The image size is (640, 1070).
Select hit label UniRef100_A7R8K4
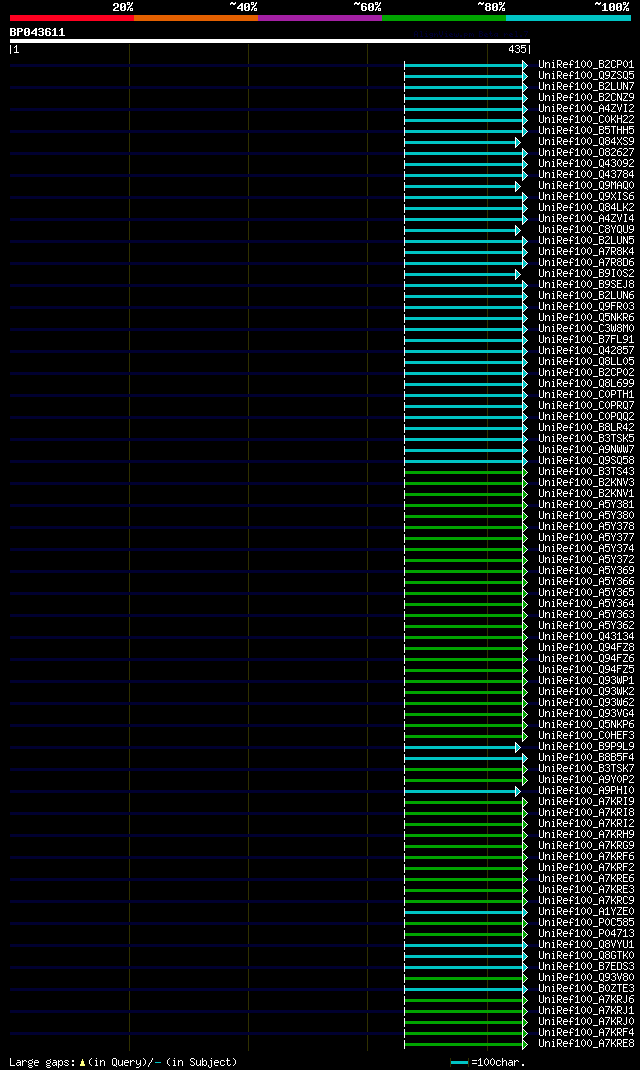coord(586,251)
